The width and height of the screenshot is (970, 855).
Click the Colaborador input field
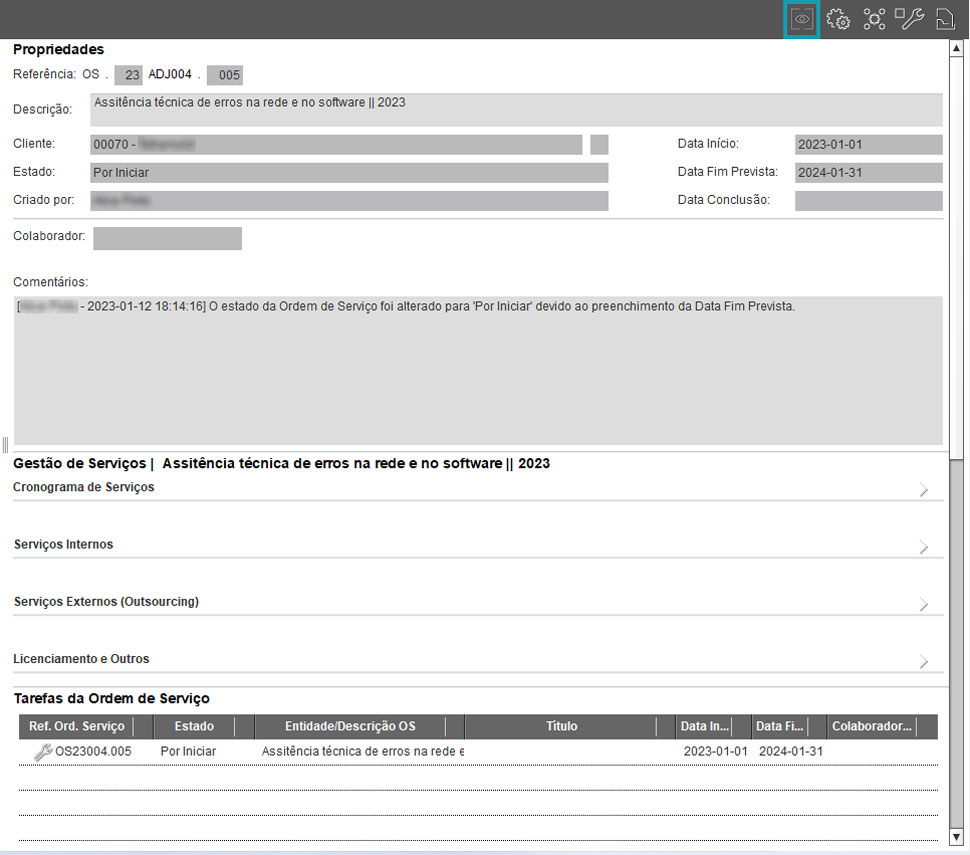pyautogui.click(x=167, y=238)
